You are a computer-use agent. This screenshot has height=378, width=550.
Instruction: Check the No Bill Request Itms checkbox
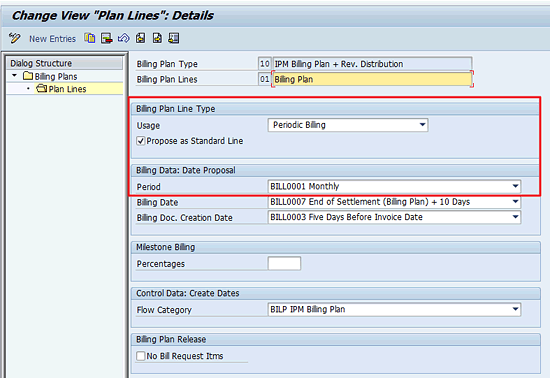click(x=141, y=356)
